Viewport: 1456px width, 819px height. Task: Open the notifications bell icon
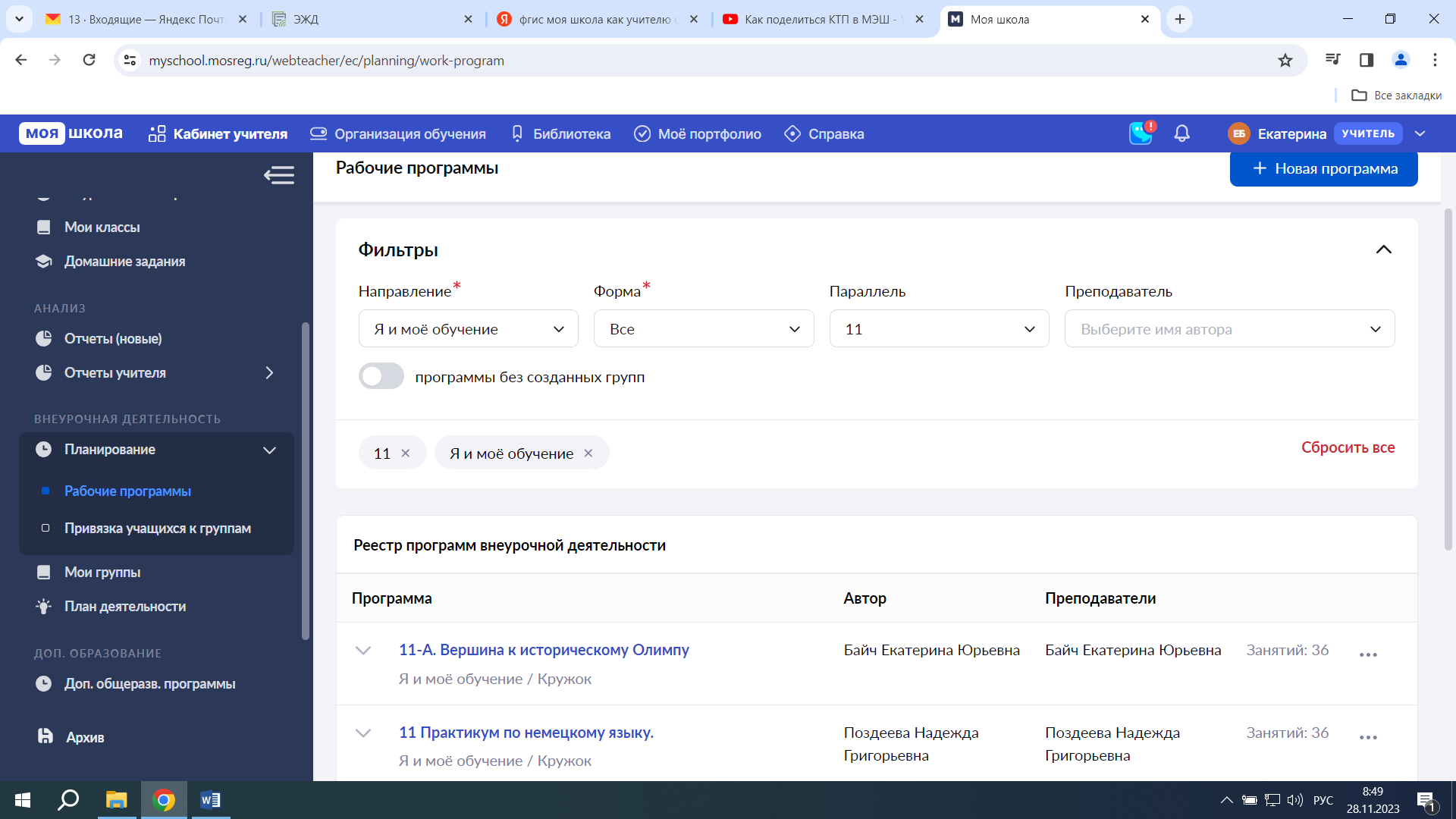pyautogui.click(x=1181, y=133)
